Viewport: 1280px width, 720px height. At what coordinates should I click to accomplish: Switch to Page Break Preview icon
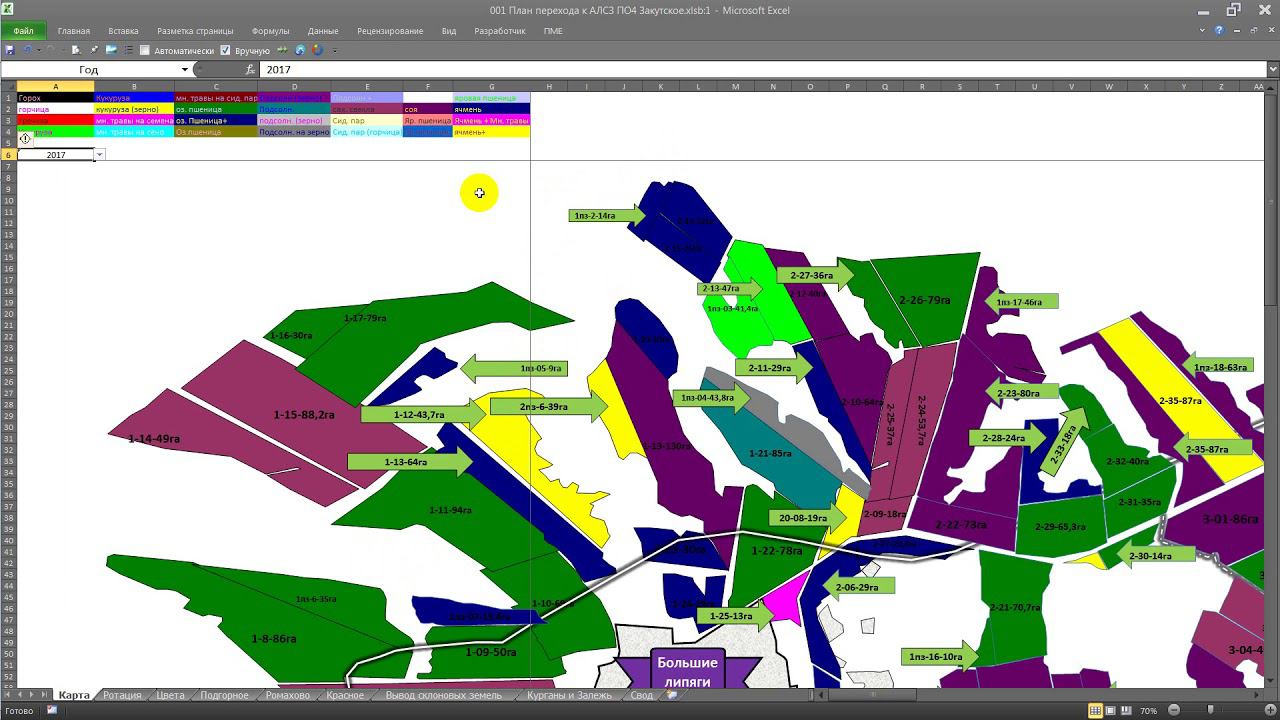1128,711
